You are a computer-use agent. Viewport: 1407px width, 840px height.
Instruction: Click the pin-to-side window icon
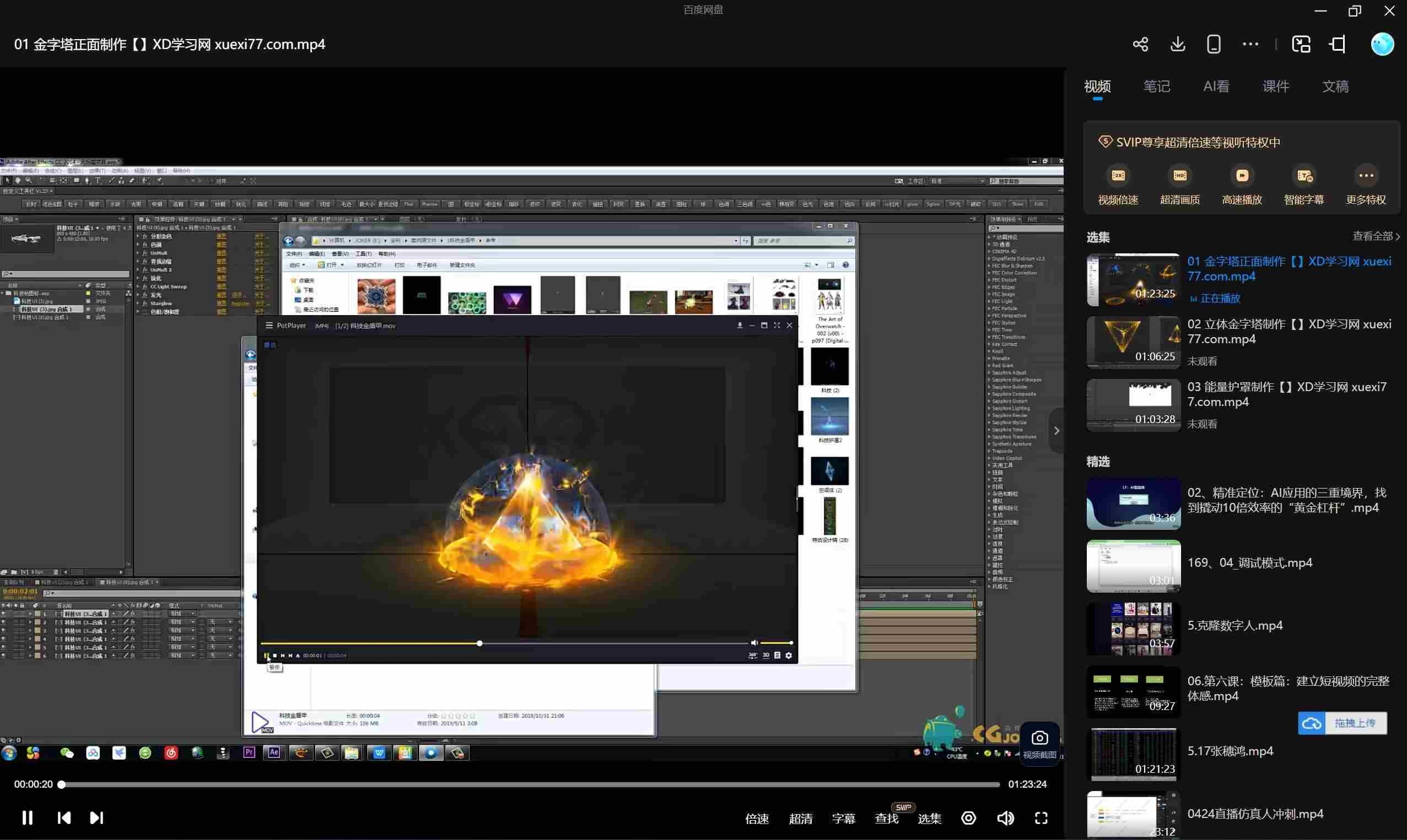point(1338,44)
